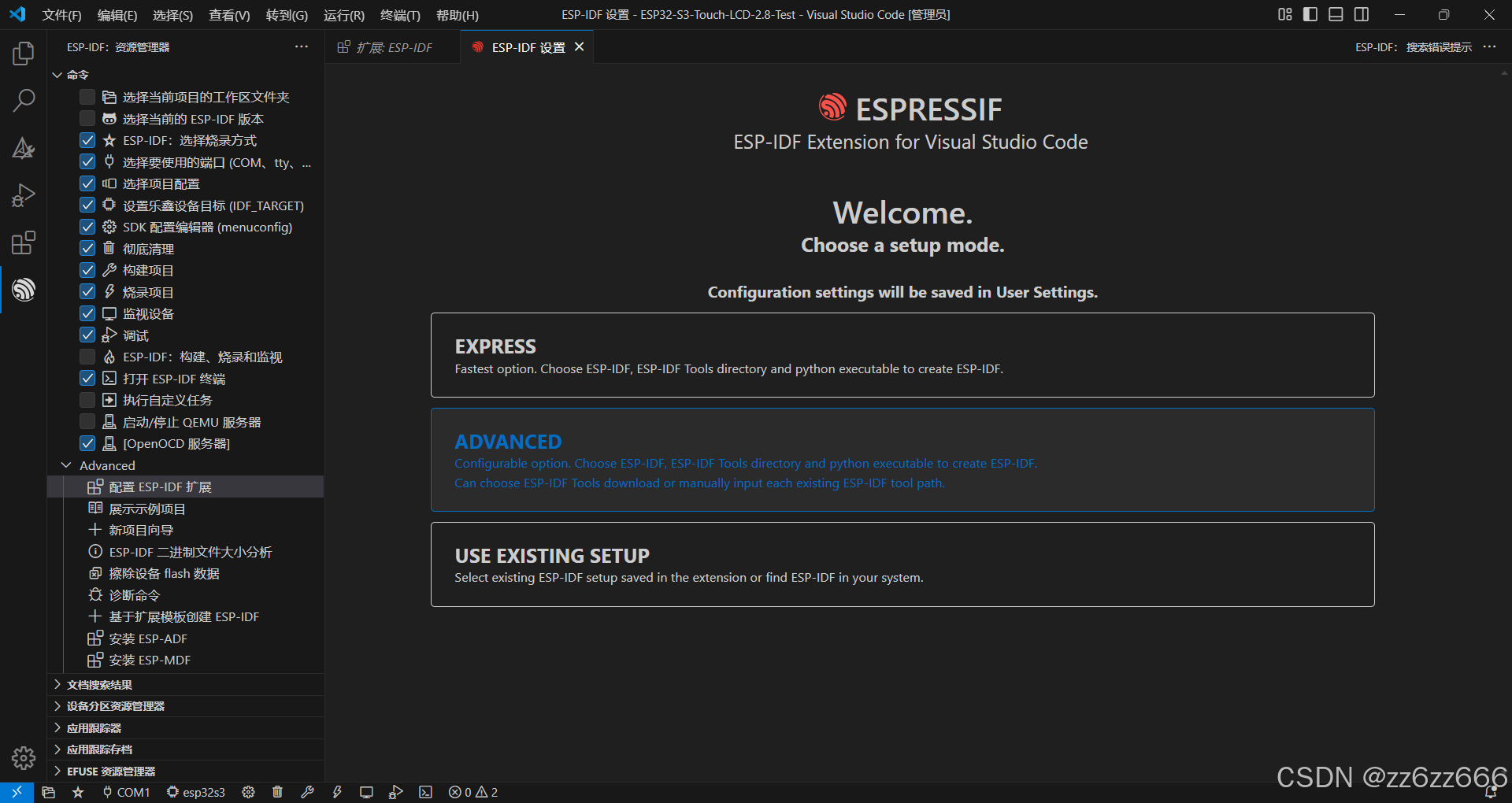The image size is (1512, 803).
Task: Open the ESP-IDF Espressif sidebar icon
Action: pos(24,290)
